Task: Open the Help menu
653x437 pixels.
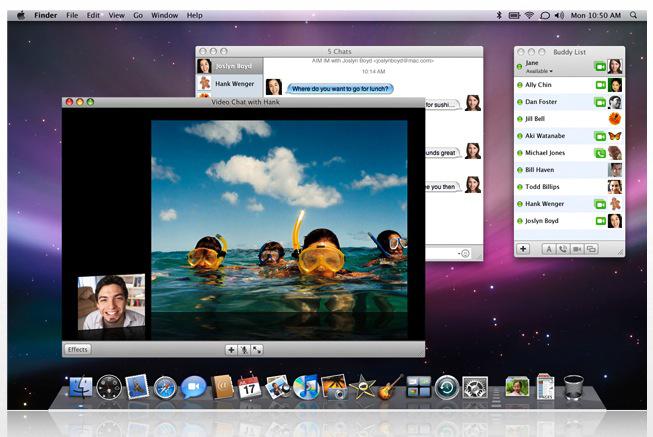Action: click(x=194, y=15)
